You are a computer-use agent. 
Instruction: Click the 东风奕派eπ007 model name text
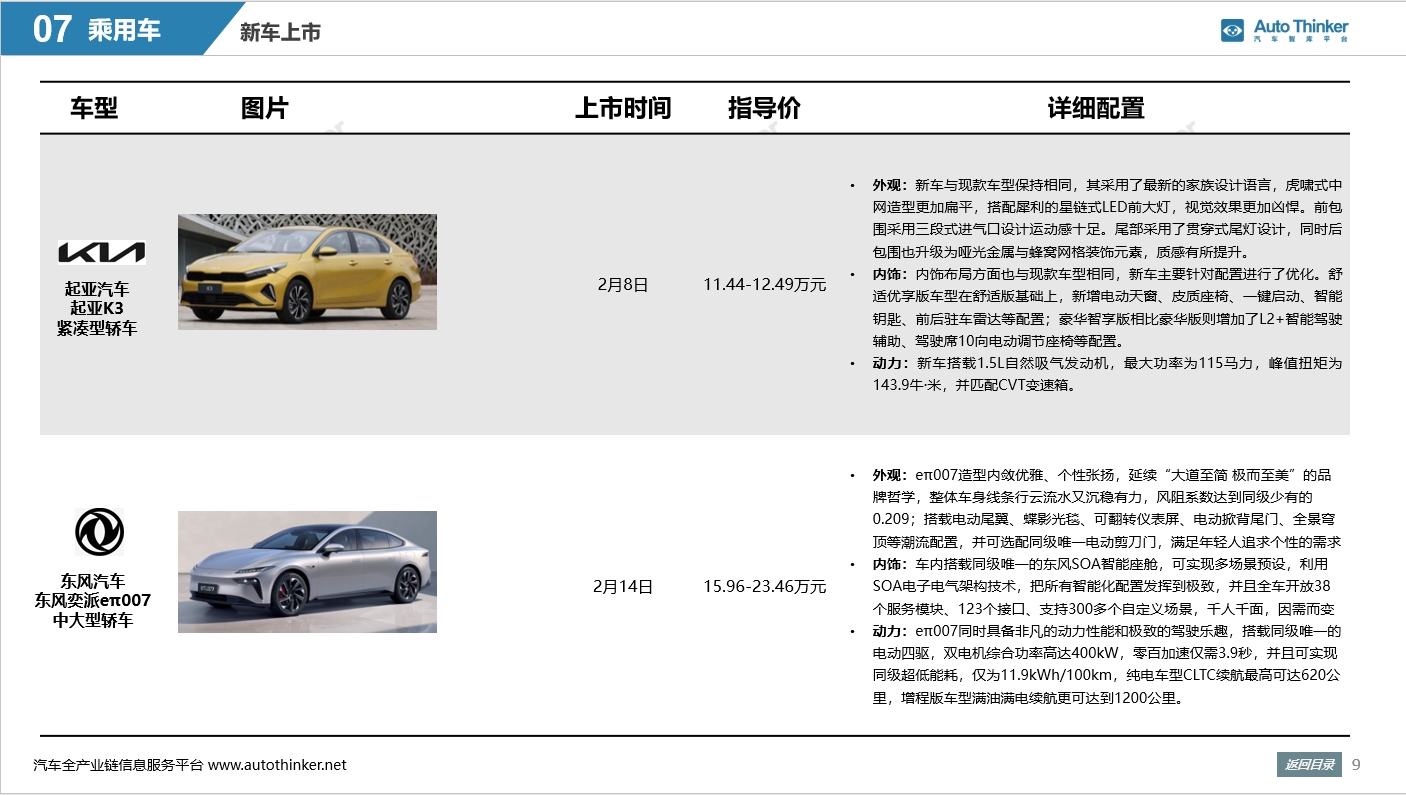point(93,601)
